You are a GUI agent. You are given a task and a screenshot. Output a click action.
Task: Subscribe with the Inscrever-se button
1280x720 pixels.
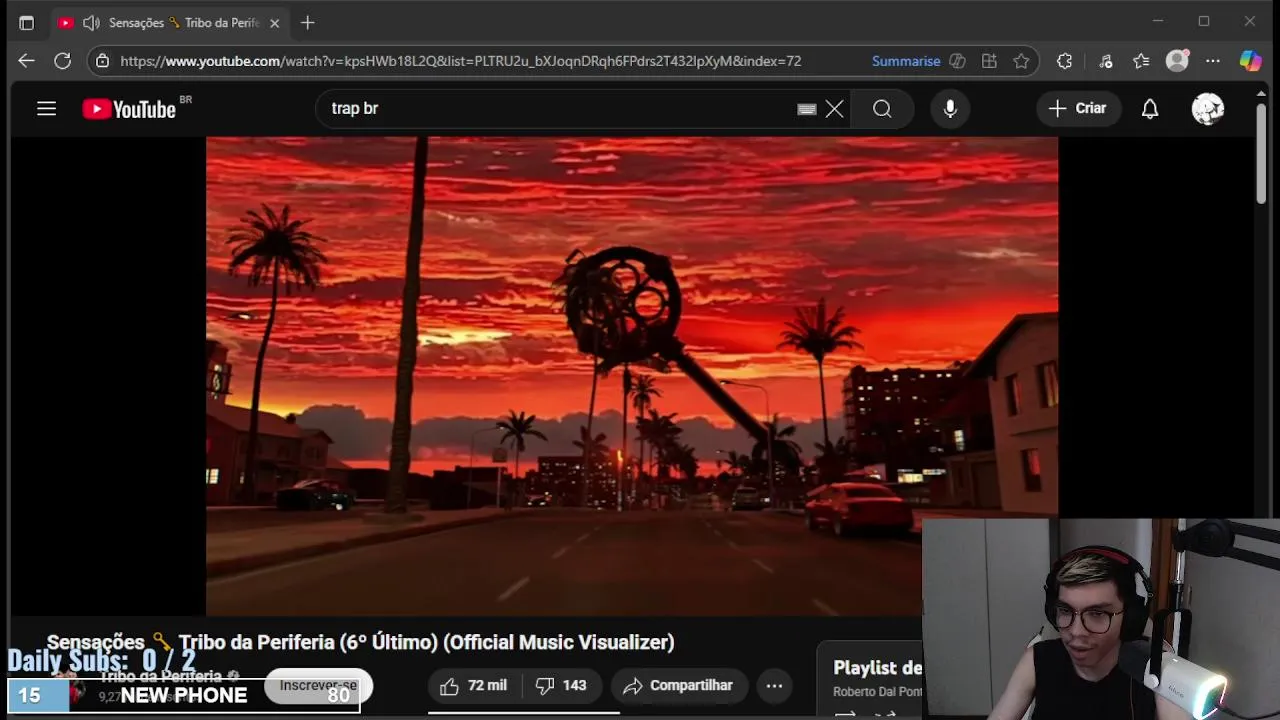(318, 686)
